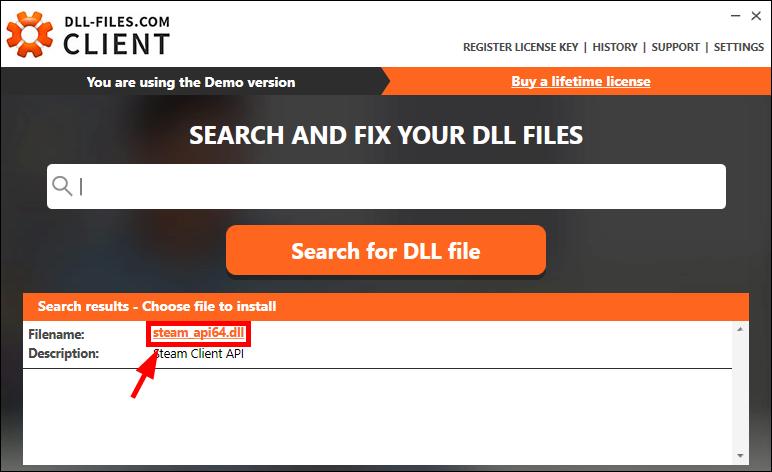Click the scroll up arrow in results
Screen dimensions: 772x472
pyautogui.click(x=740, y=329)
